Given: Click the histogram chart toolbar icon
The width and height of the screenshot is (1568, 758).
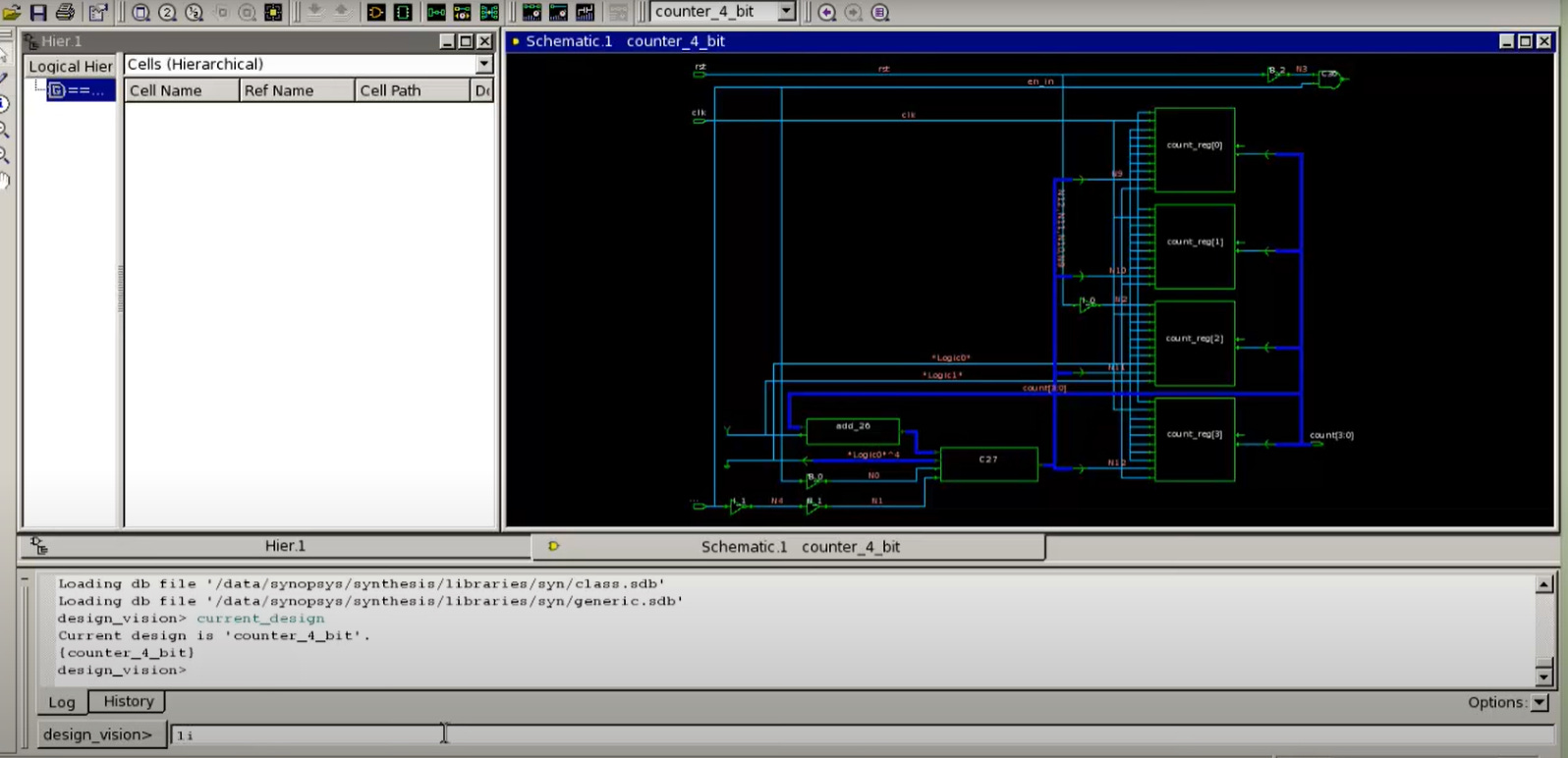Looking at the screenshot, I should [585, 12].
